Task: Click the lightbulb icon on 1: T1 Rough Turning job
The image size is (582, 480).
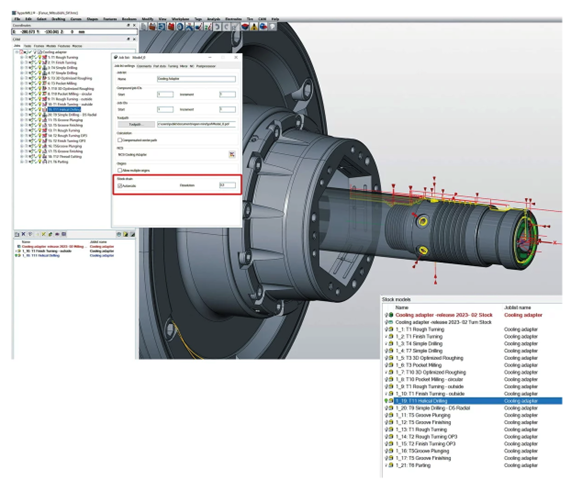Action: pos(40,58)
